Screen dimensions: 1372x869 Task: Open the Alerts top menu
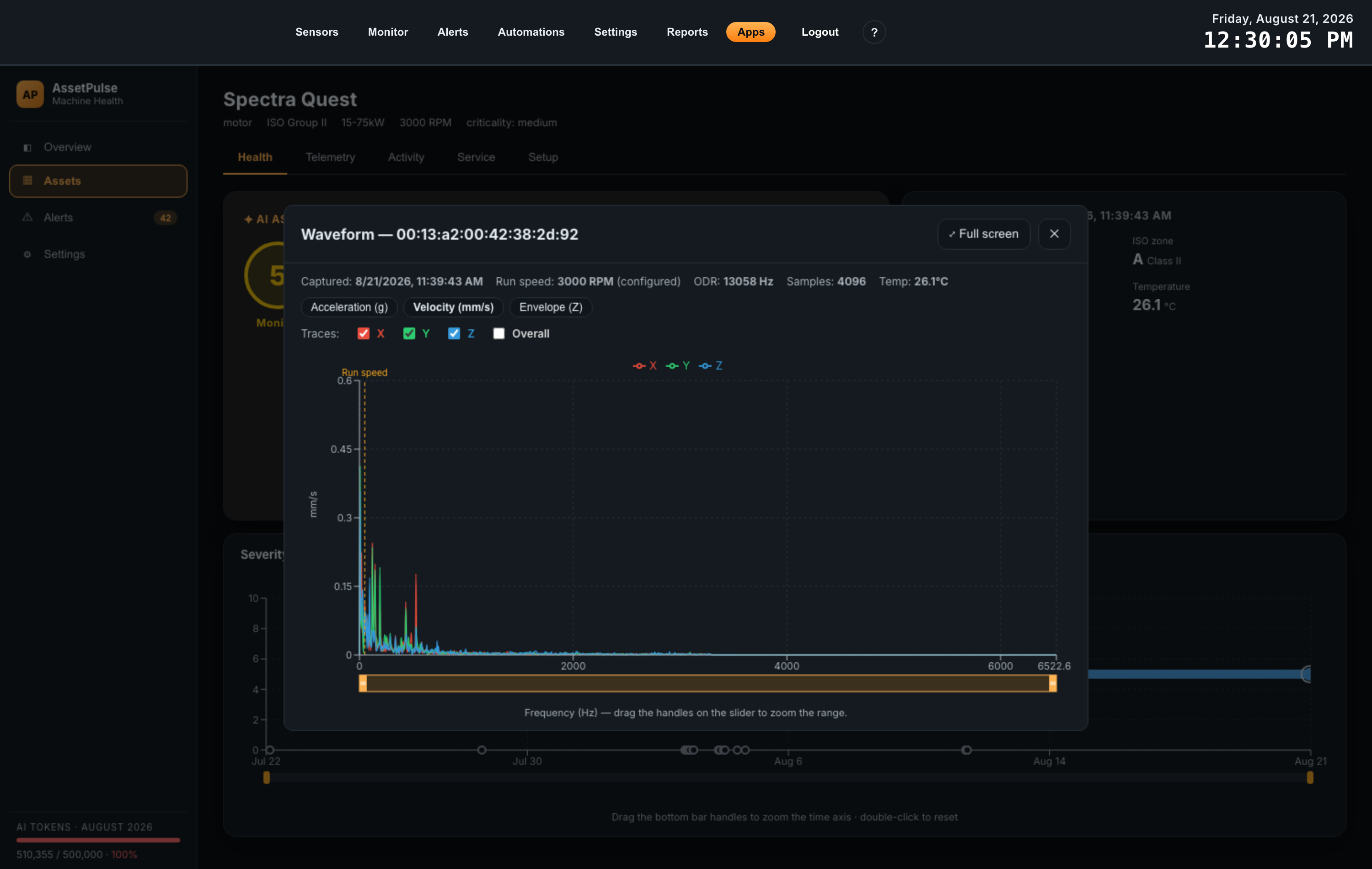click(x=453, y=32)
